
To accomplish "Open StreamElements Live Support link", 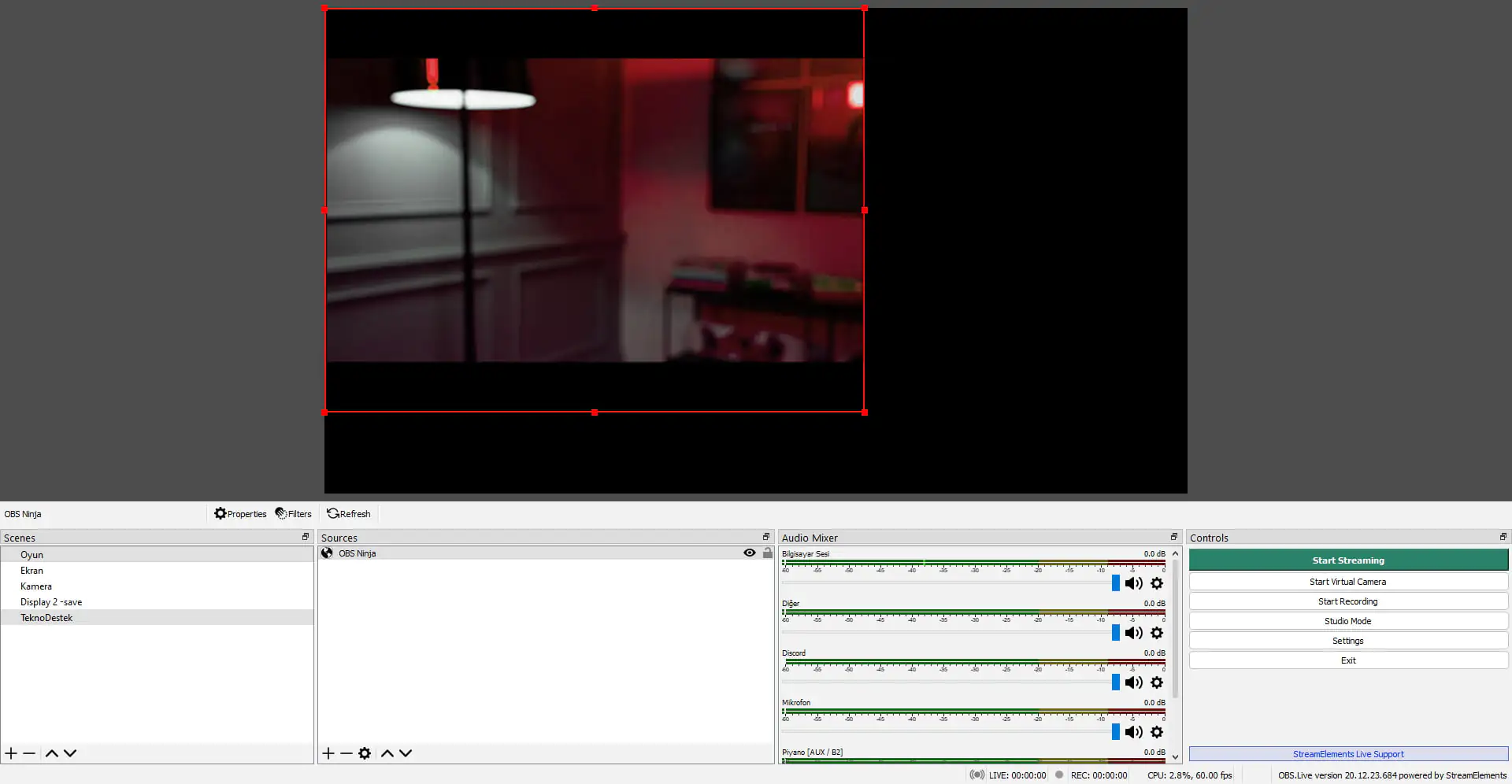I will 1347,754.
